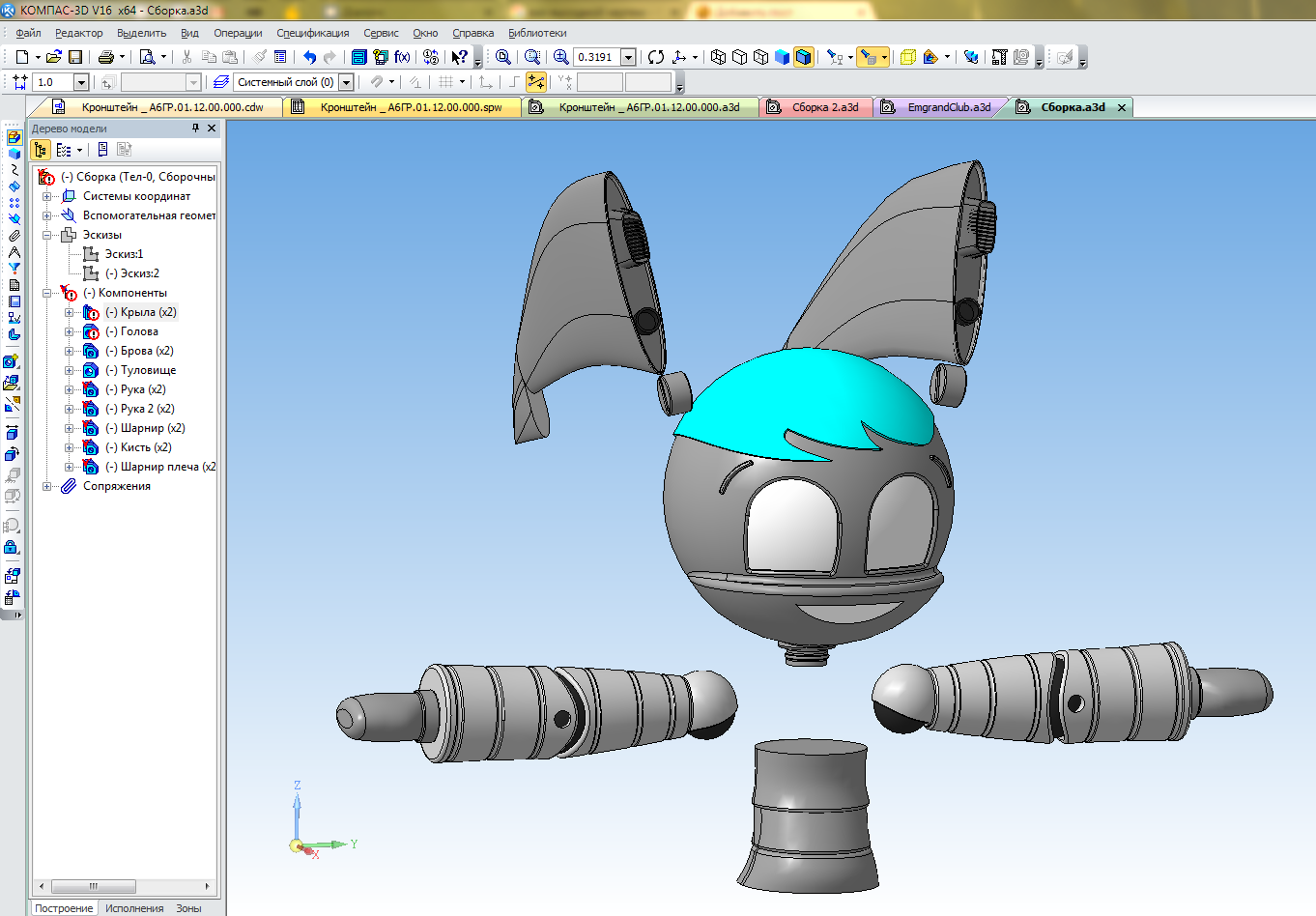The image size is (1316, 916).
Task: Select the (-) Голова component
Action: [131, 331]
